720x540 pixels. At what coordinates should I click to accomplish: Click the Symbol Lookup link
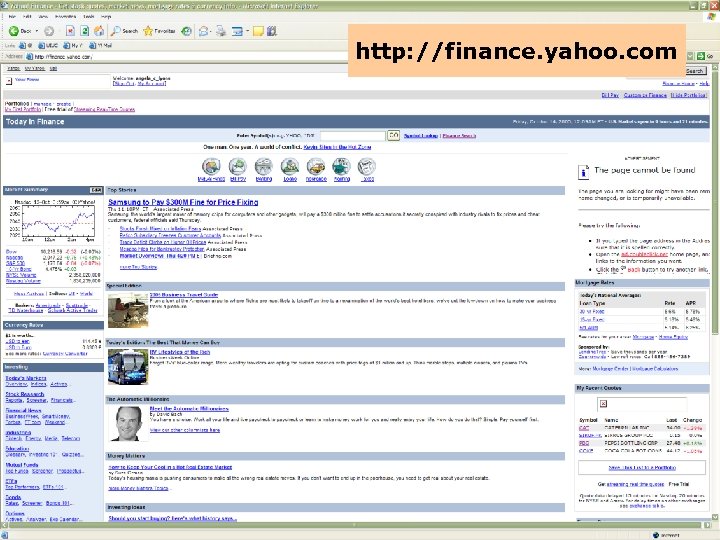point(421,136)
